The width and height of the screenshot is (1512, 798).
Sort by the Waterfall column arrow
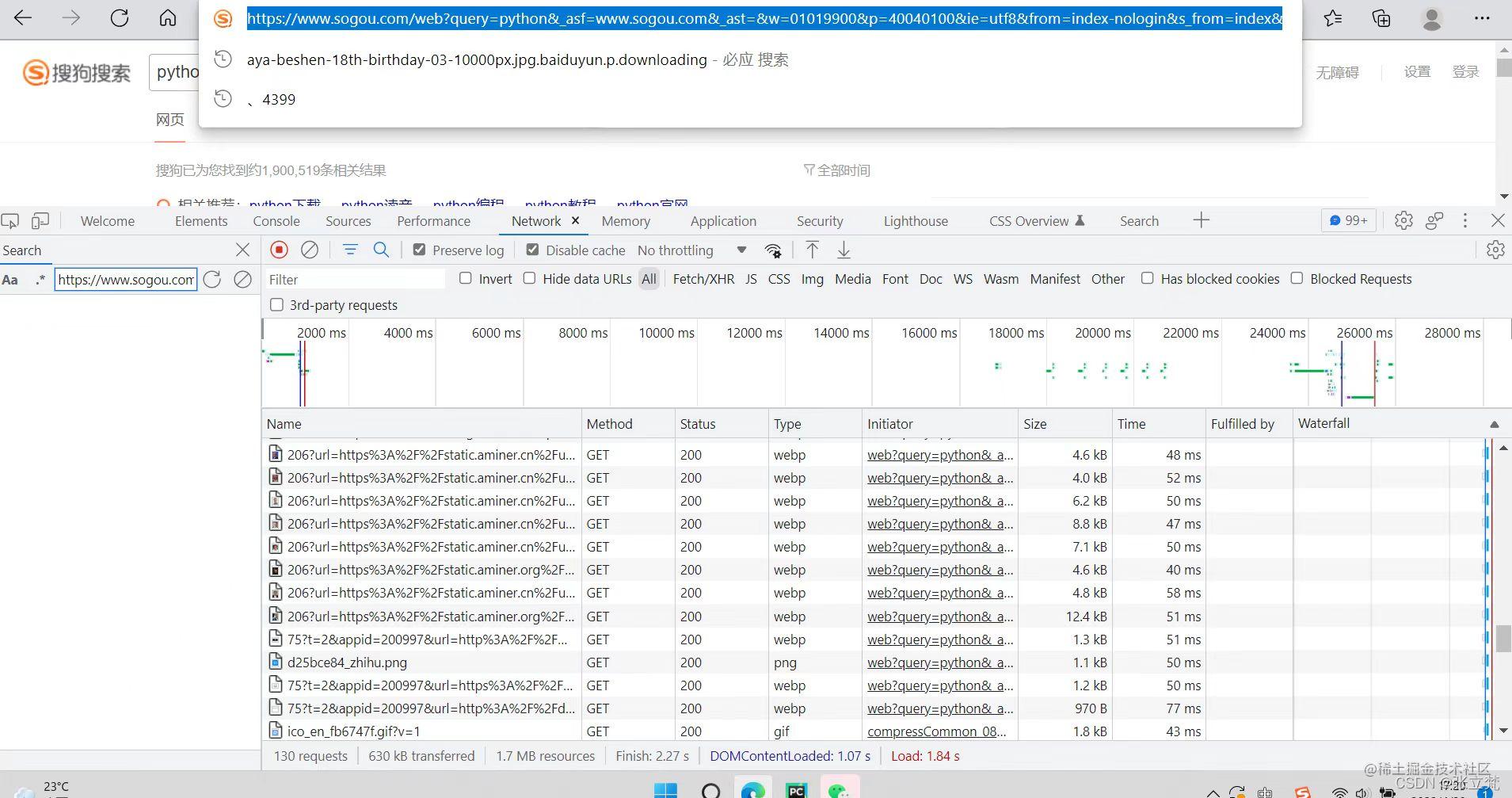click(1495, 425)
